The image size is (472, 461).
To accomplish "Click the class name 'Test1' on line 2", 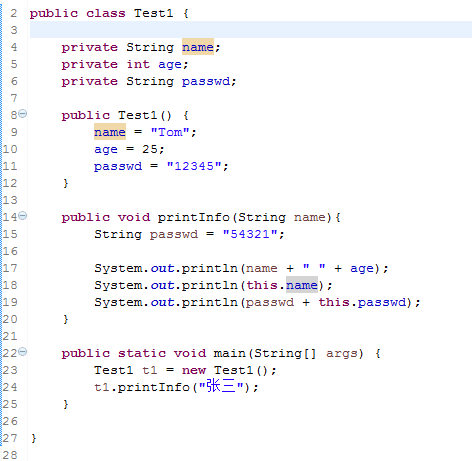I will click(x=153, y=13).
